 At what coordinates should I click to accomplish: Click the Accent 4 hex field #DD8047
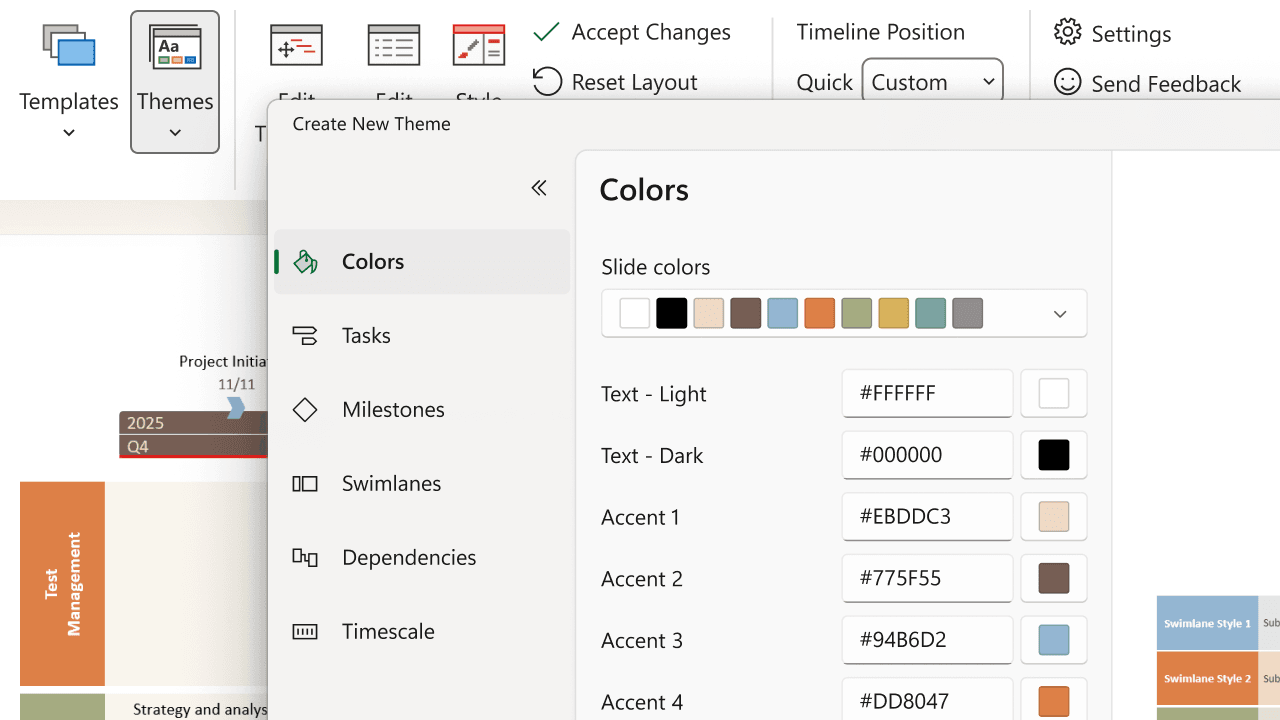point(927,699)
